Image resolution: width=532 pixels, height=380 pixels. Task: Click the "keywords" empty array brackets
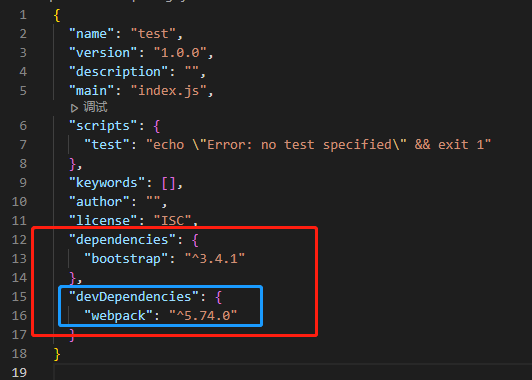point(169,183)
